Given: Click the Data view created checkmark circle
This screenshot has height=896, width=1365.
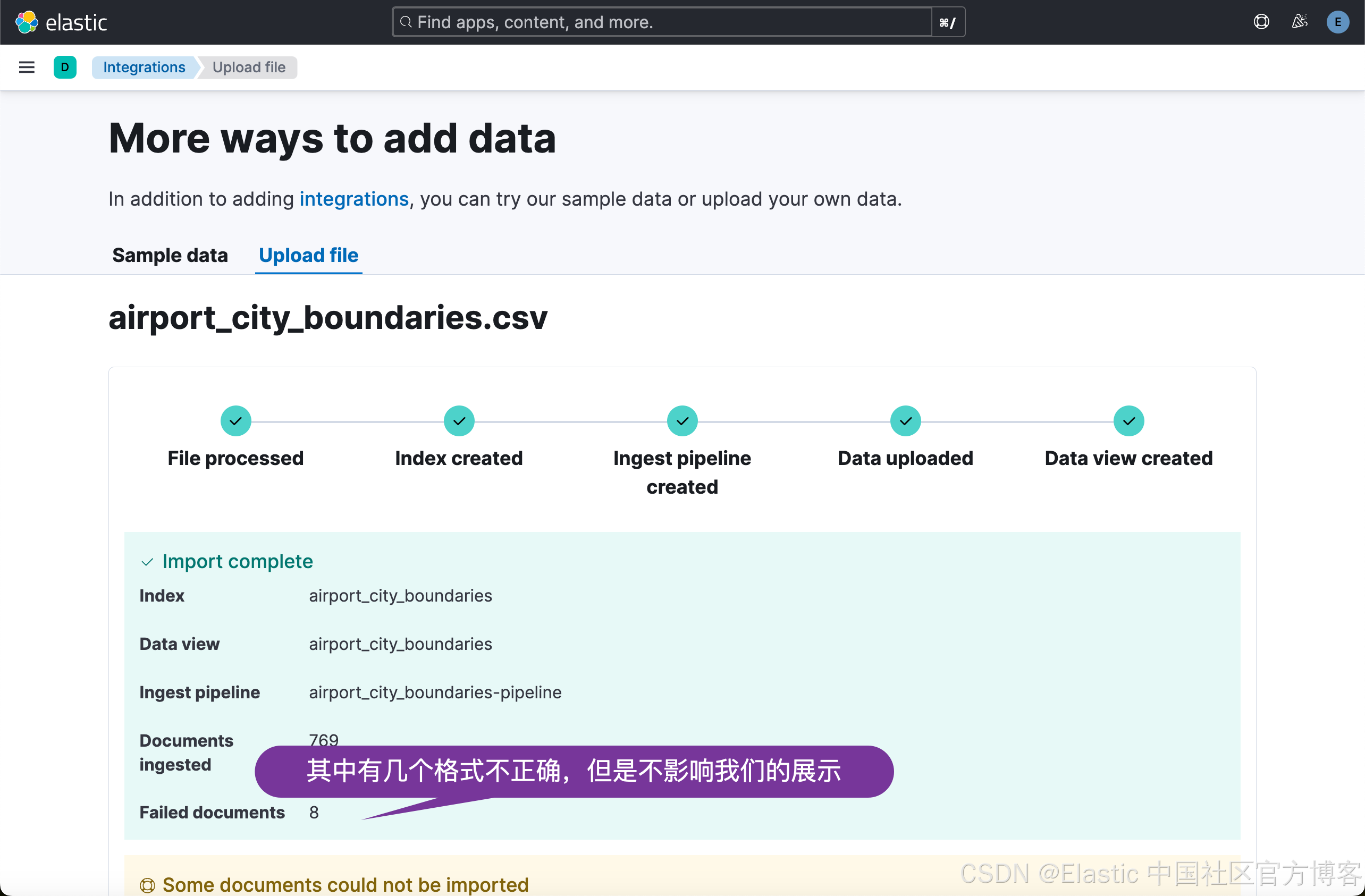Looking at the screenshot, I should [1127, 420].
